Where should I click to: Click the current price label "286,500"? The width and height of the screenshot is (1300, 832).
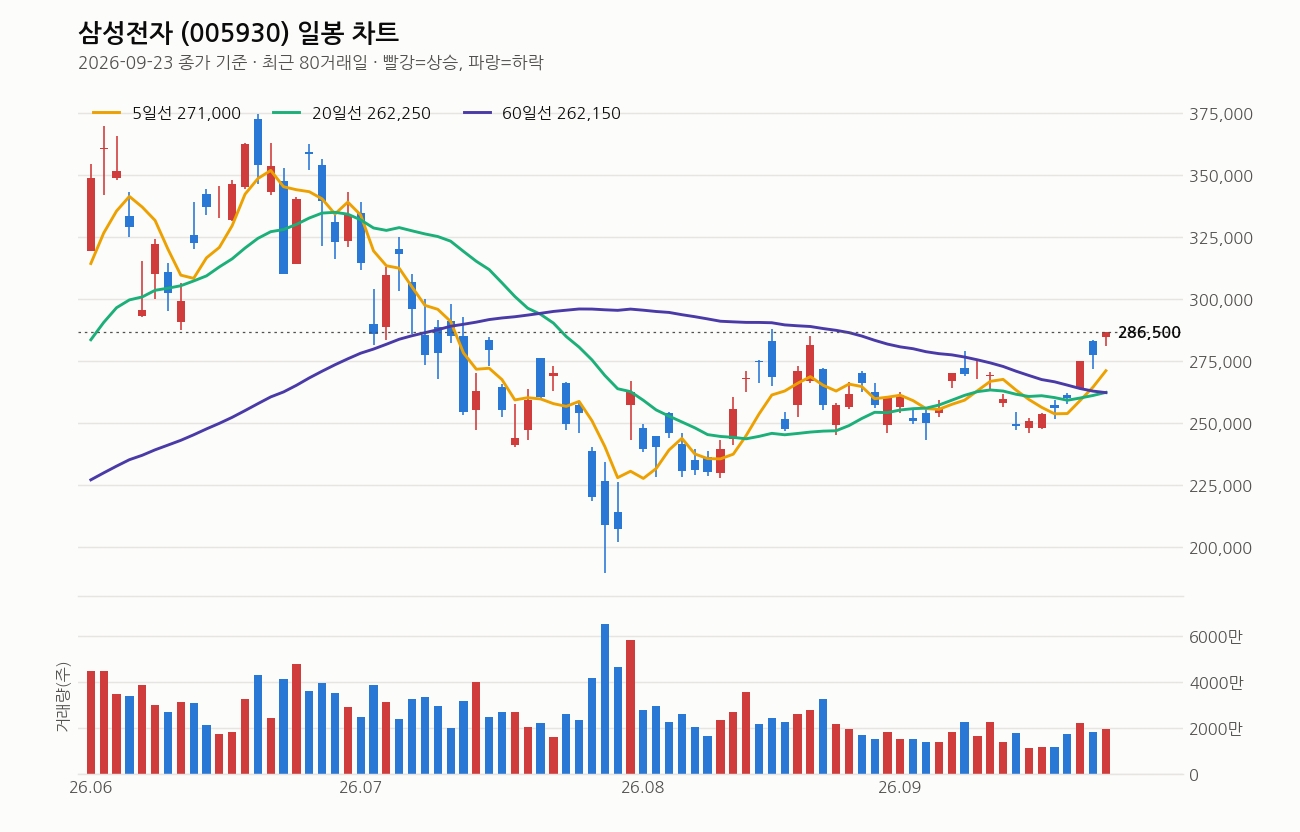1149,333
